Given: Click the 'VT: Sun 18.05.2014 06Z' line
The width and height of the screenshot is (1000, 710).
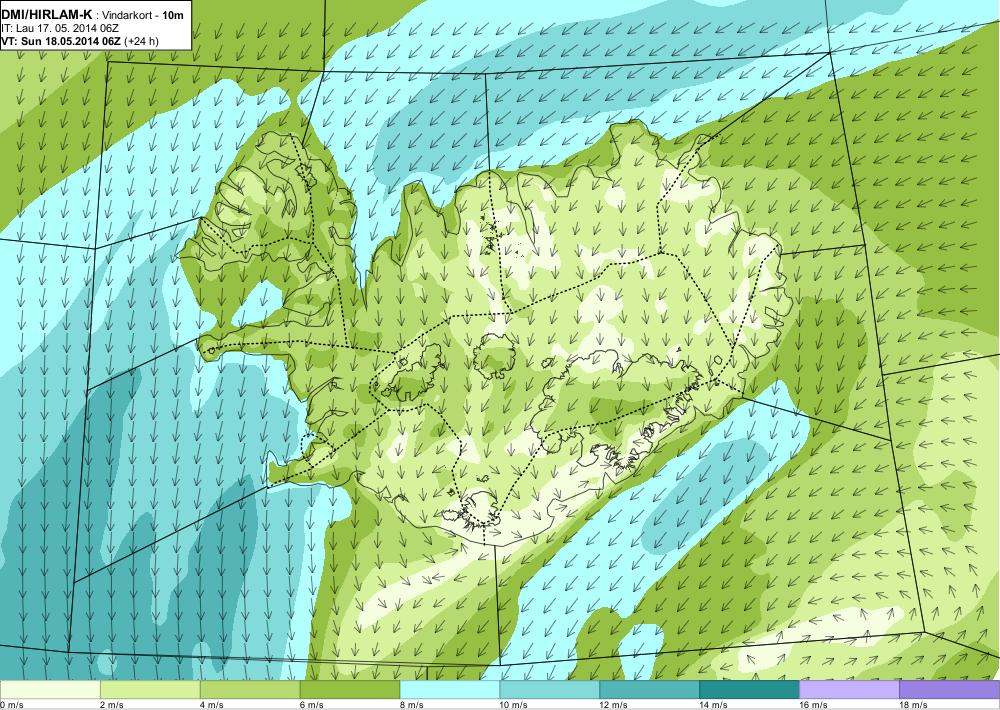Looking at the screenshot, I should (61, 41).
